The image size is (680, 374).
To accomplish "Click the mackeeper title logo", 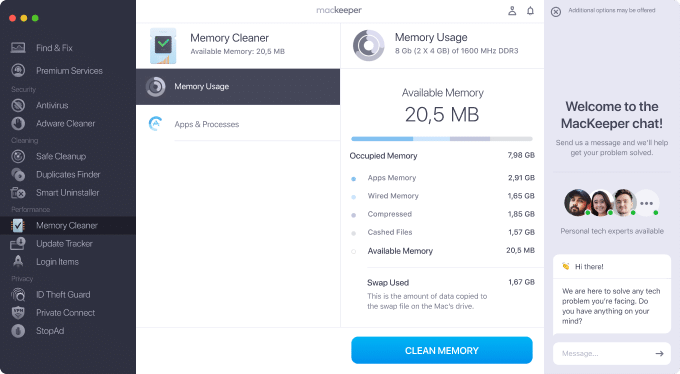I will pyautogui.click(x=339, y=10).
